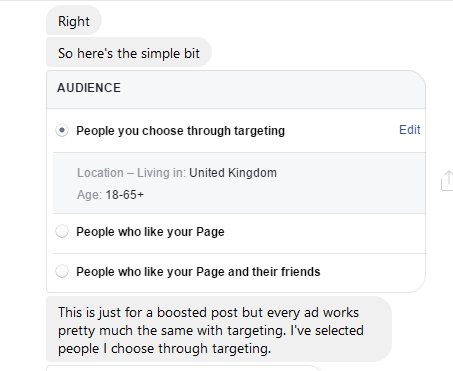
Task: Select the 'People you choose through targeting' radio button
Action: pyautogui.click(x=62, y=130)
